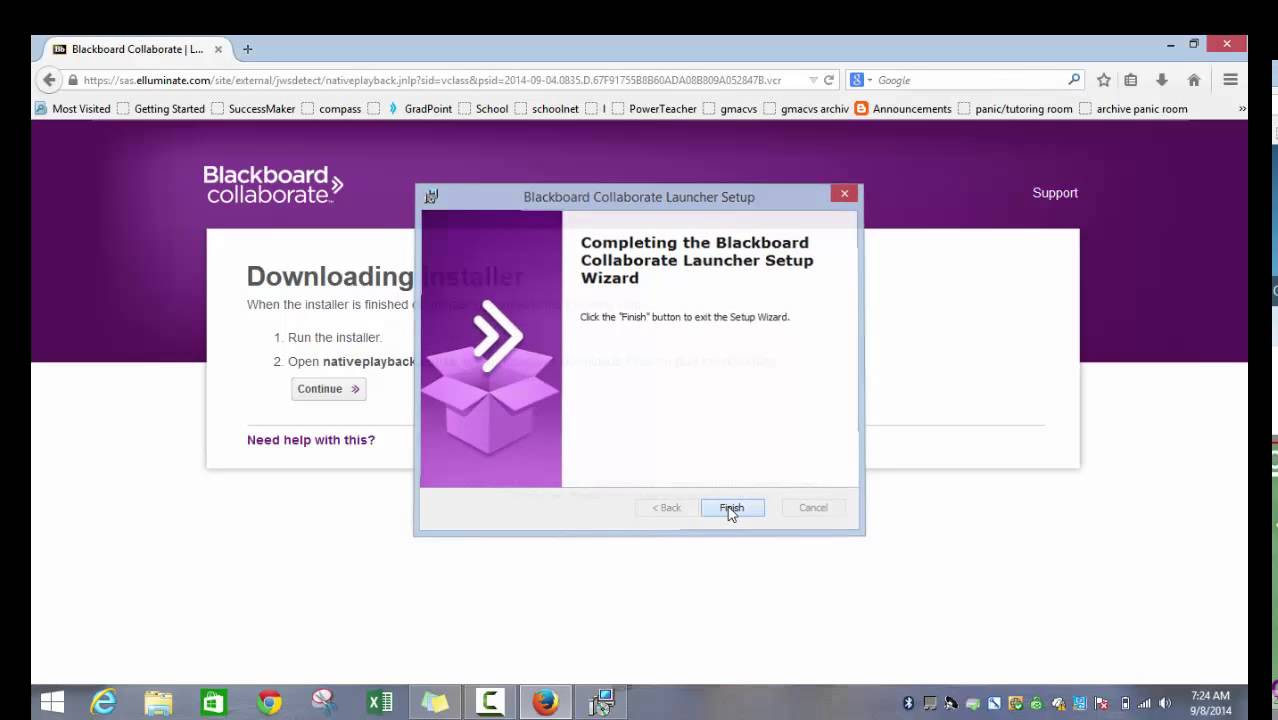Open the 'Need help with this?' link
This screenshot has width=1278, height=720.
click(x=311, y=440)
